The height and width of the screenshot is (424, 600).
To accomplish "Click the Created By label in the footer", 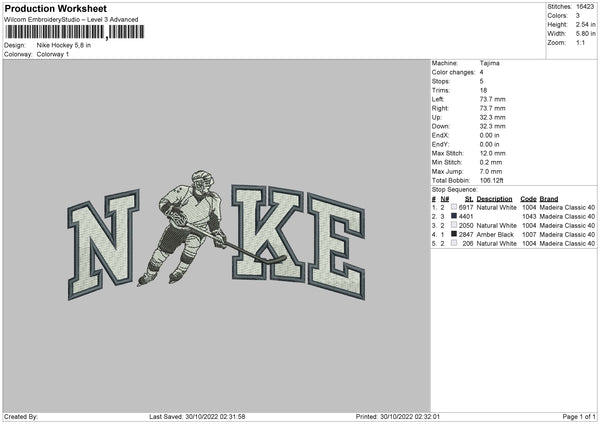I will click(21, 417).
